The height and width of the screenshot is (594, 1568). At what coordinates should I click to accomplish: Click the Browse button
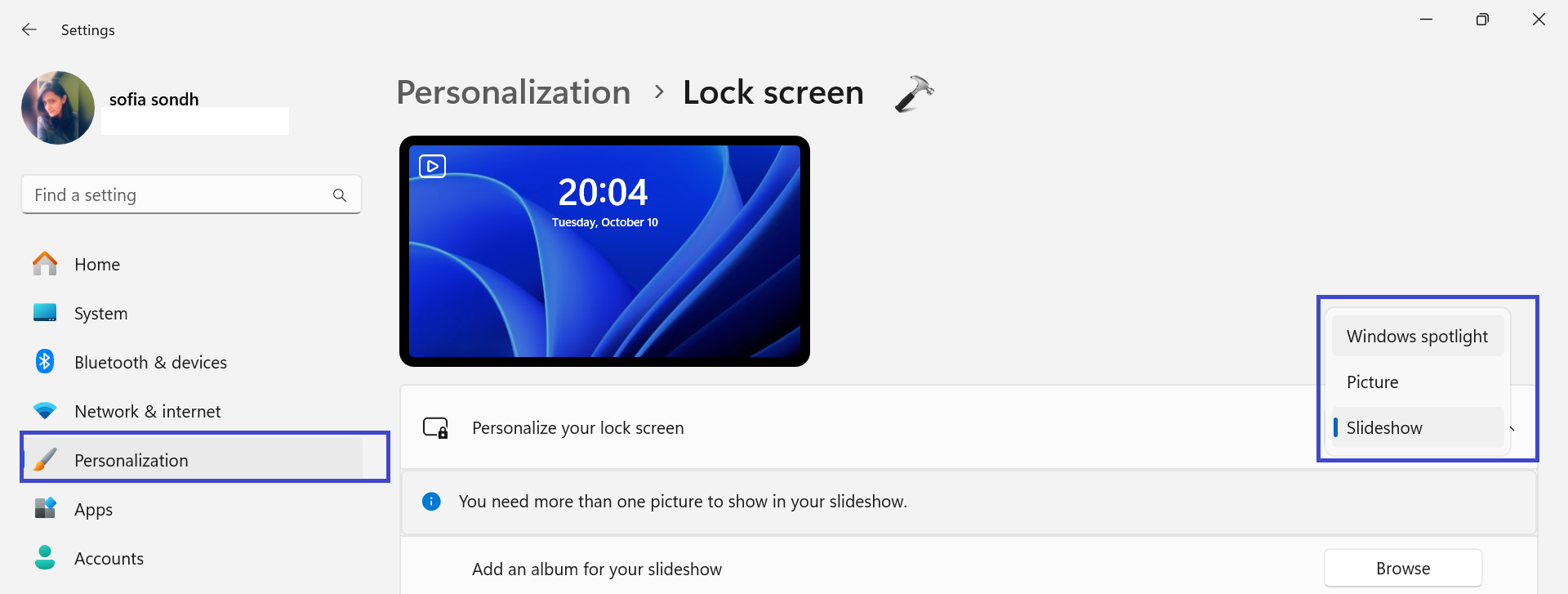[1402, 569]
